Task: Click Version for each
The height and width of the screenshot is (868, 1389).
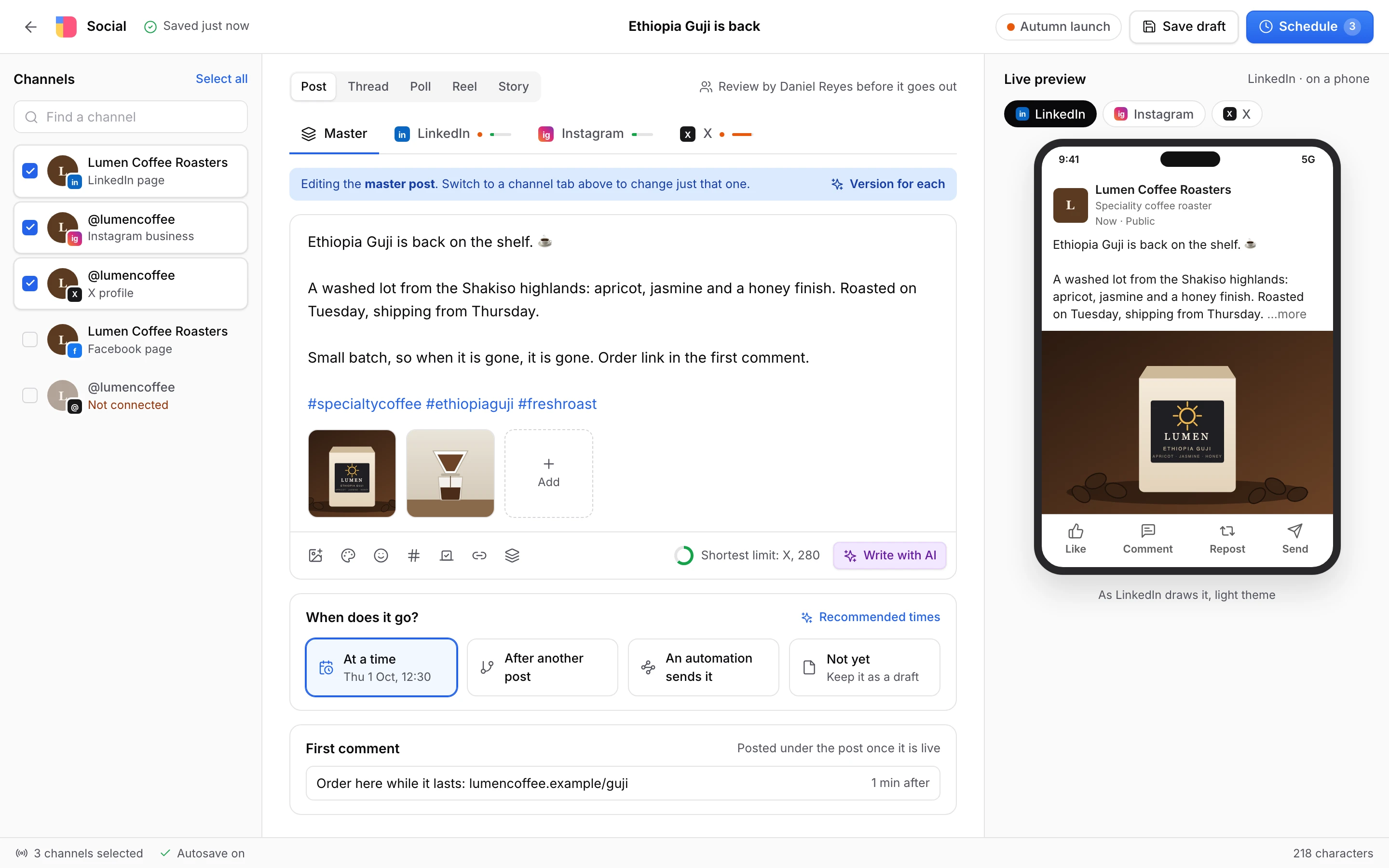Action: (888, 184)
